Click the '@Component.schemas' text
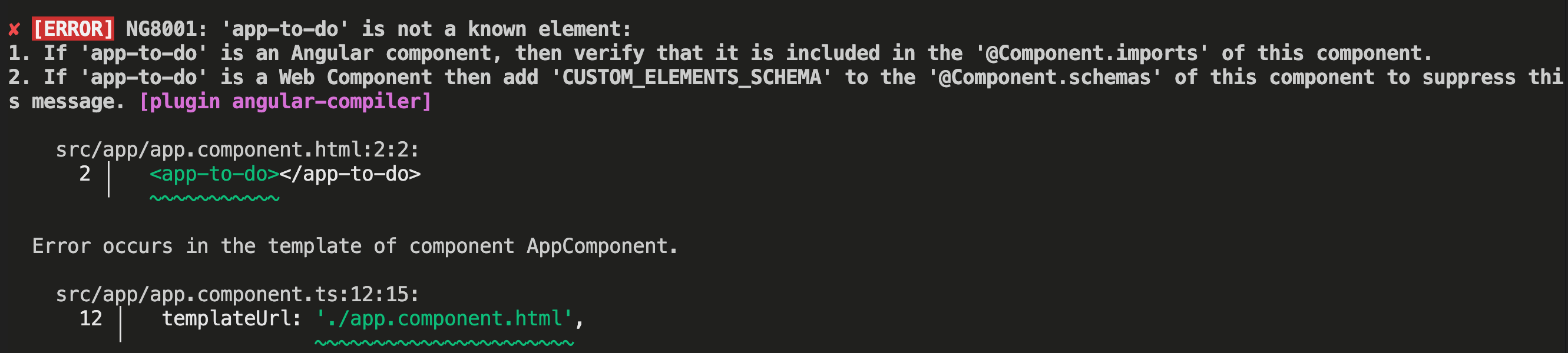The image size is (1568, 353). pos(1045,78)
